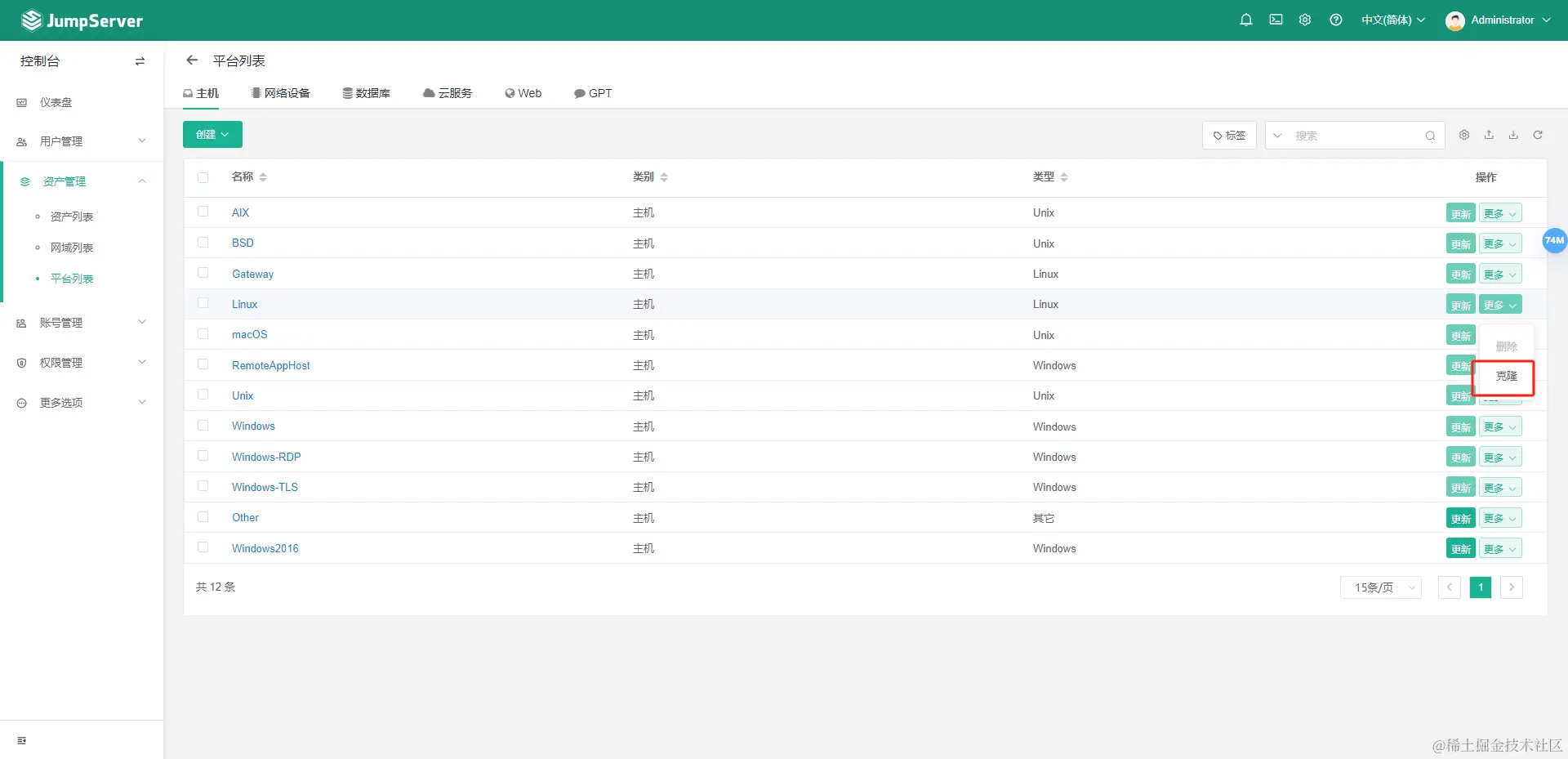The image size is (1568, 759).
Task: Open 资产列表 in sidebar
Action: (72, 217)
